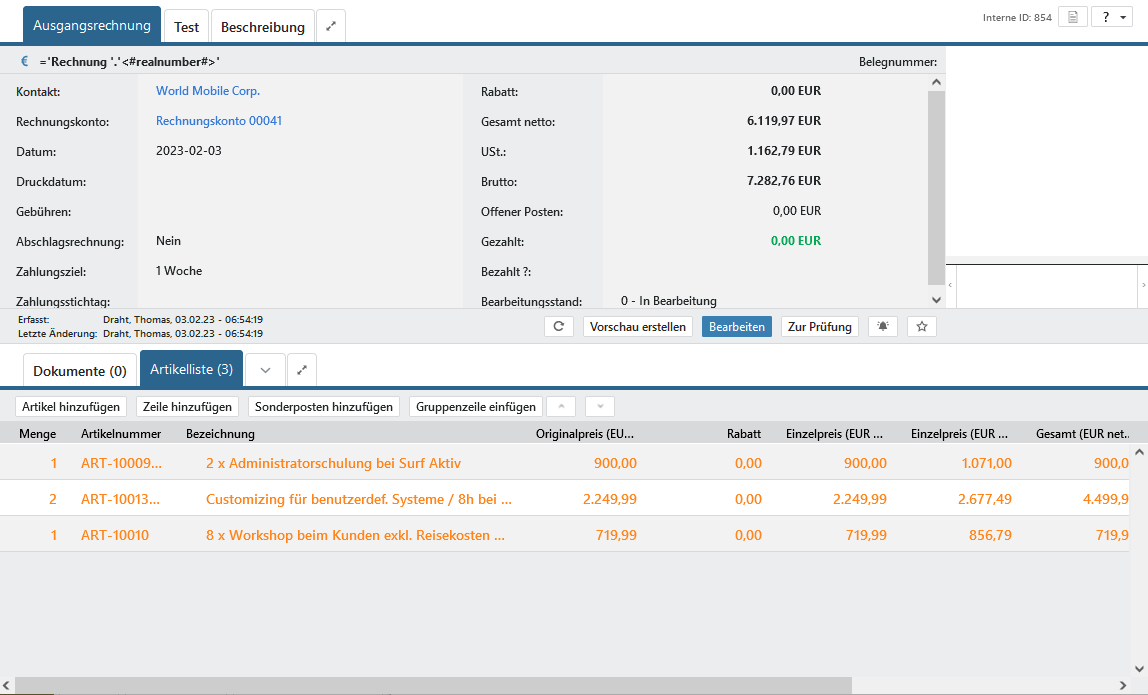Open the Dokumente (0) tab

tap(80, 371)
